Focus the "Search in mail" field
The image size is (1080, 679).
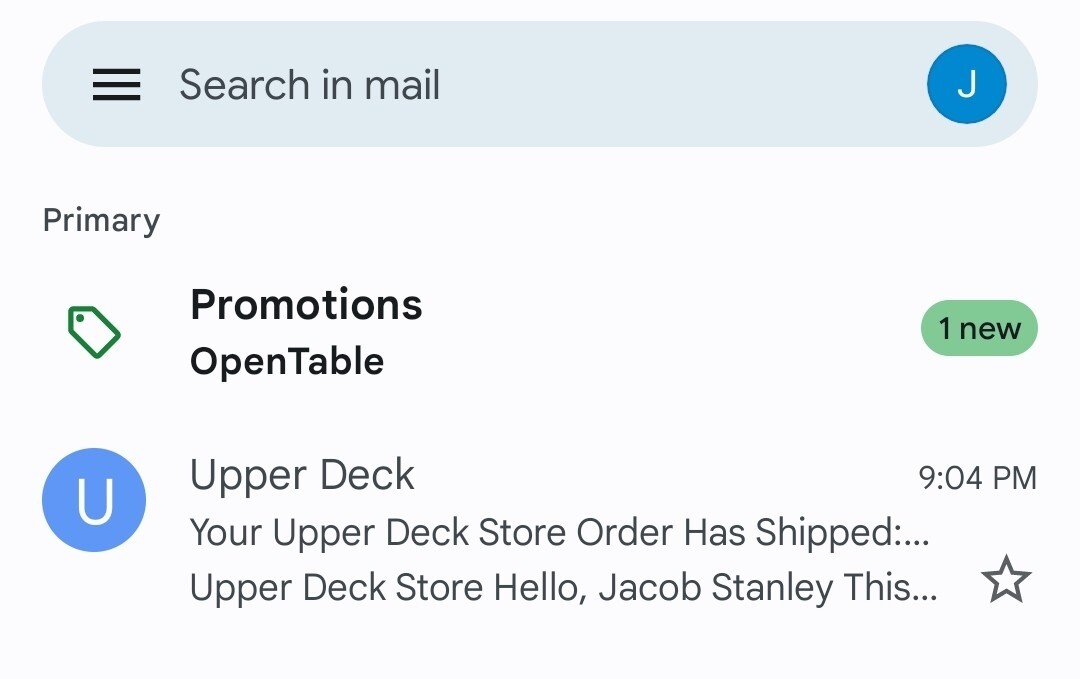click(x=310, y=85)
